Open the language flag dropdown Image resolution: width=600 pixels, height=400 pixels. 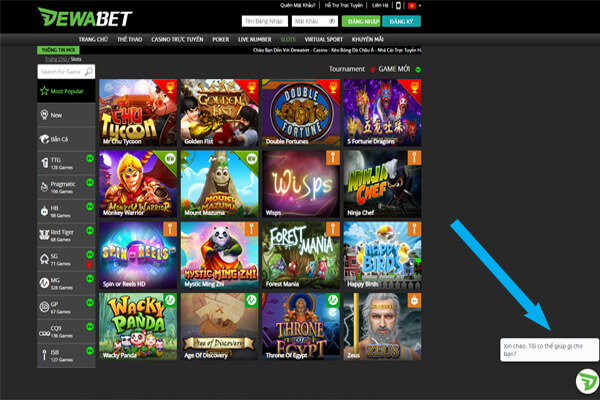[414, 6]
